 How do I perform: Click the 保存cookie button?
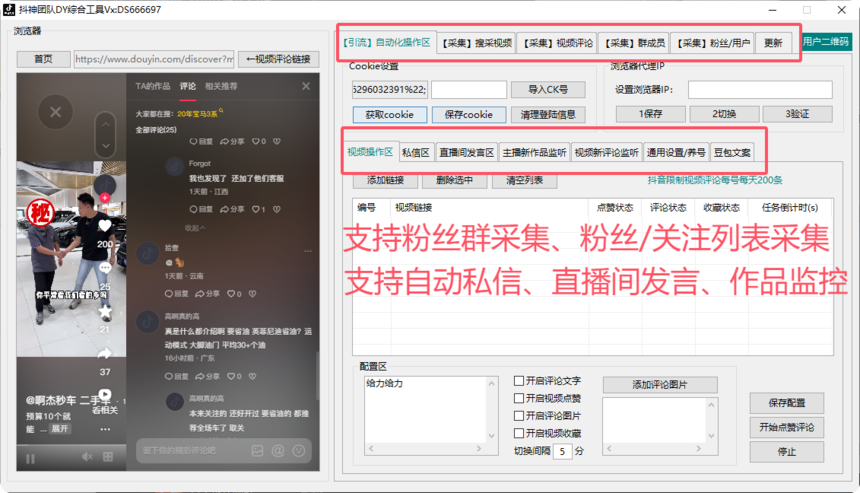468,115
